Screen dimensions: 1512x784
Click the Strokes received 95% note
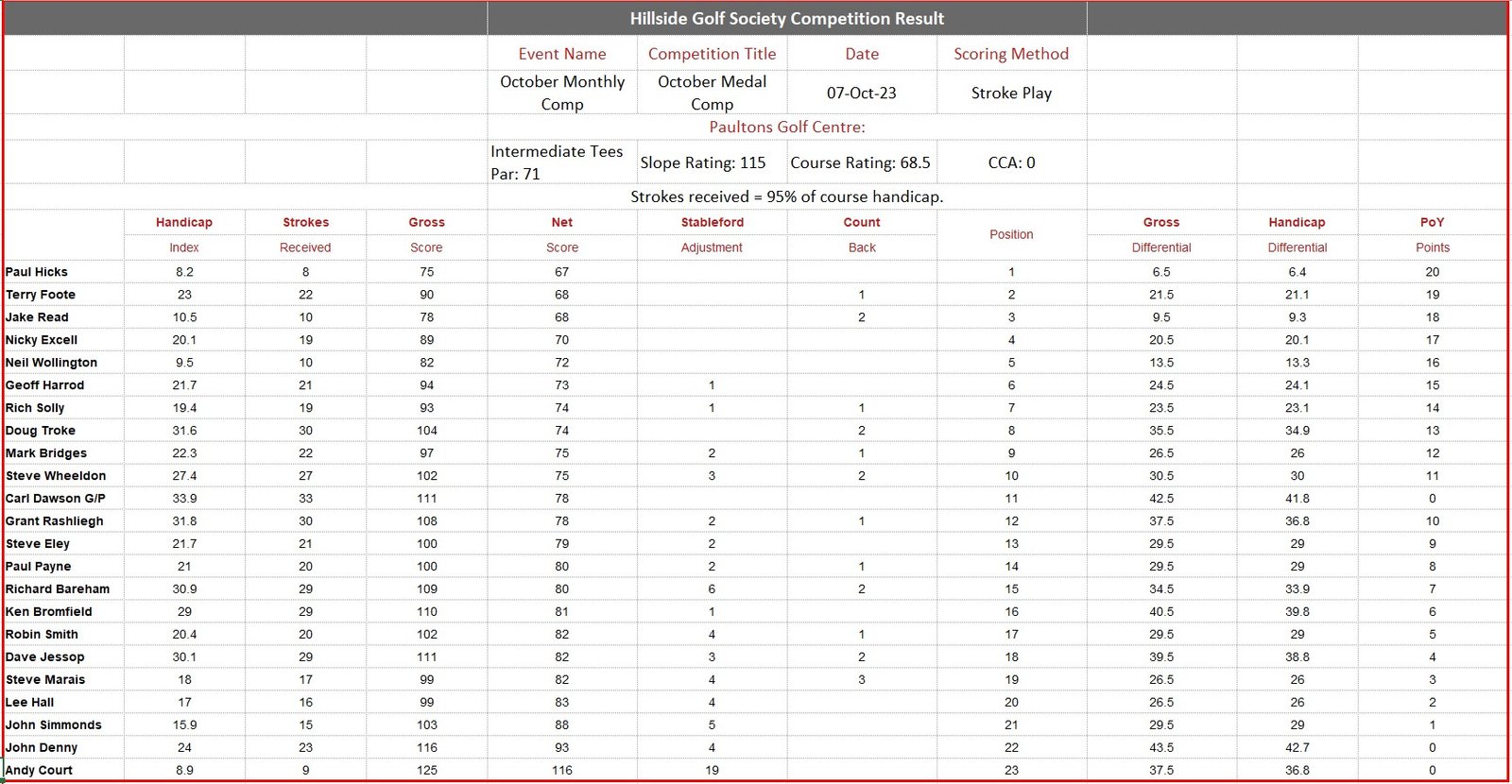pos(786,196)
